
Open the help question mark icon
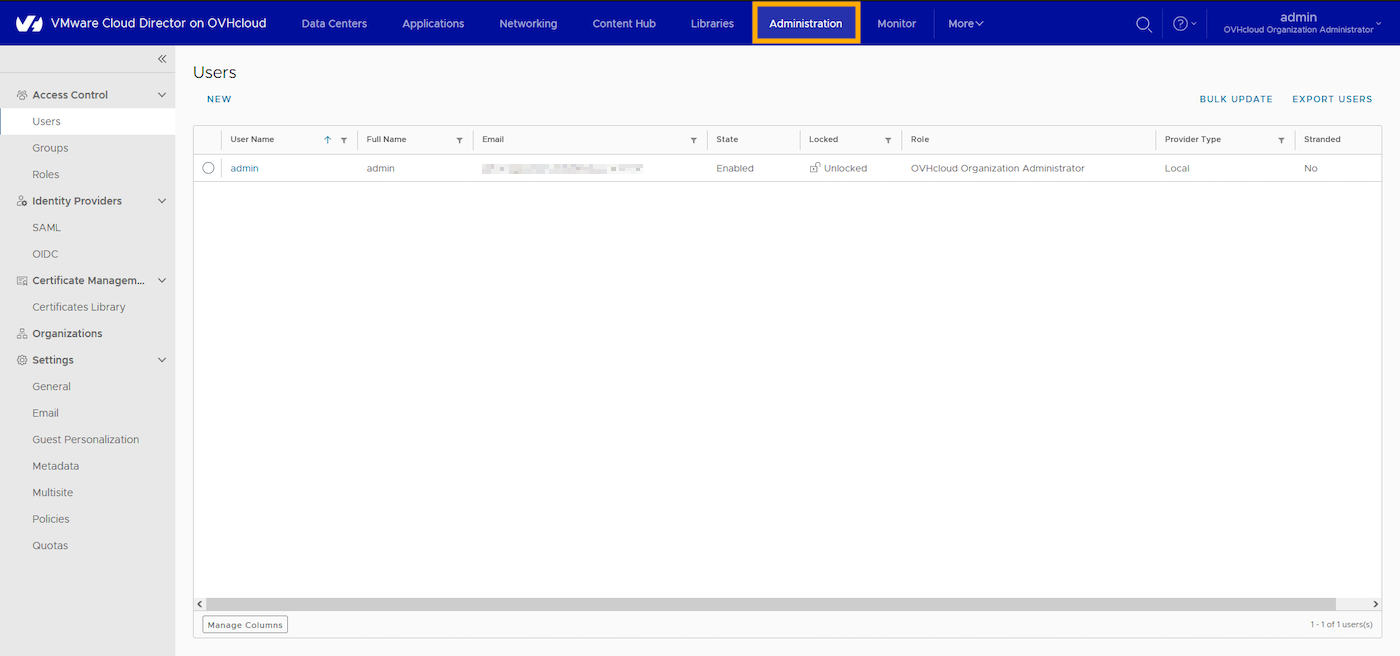click(x=1180, y=24)
